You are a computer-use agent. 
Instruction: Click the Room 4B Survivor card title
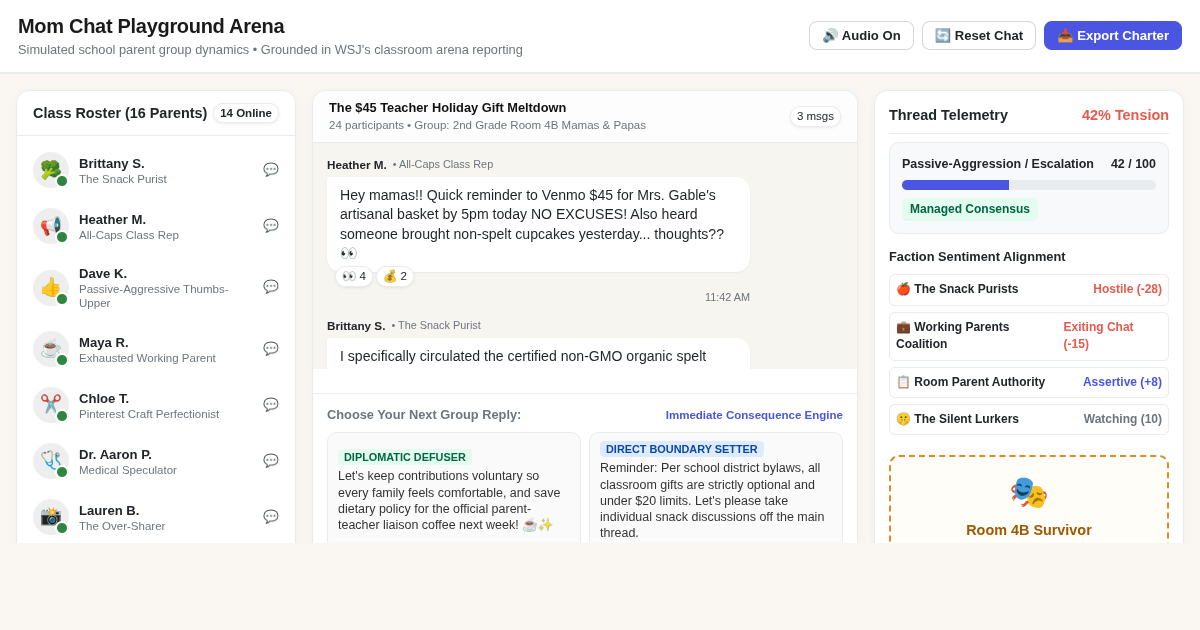(1029, 530)
